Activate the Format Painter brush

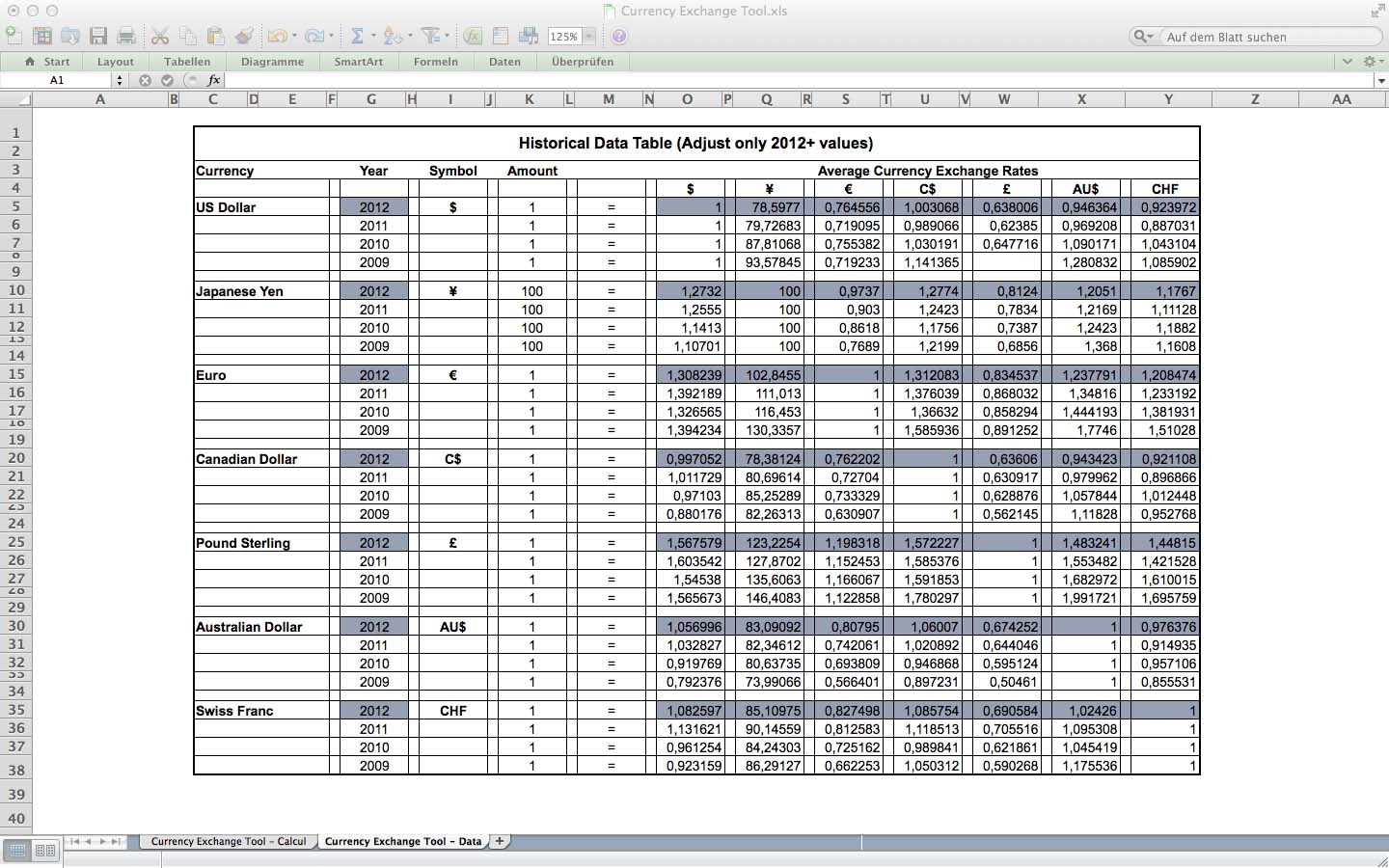point(244,36)
